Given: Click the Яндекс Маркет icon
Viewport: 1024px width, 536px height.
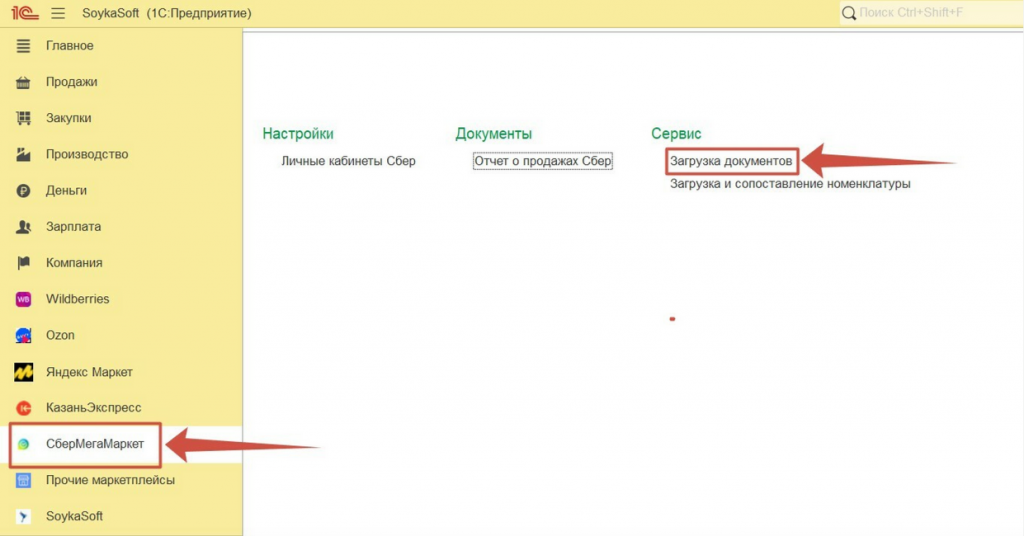Looking at the screenshot, I should coord(24,372).
